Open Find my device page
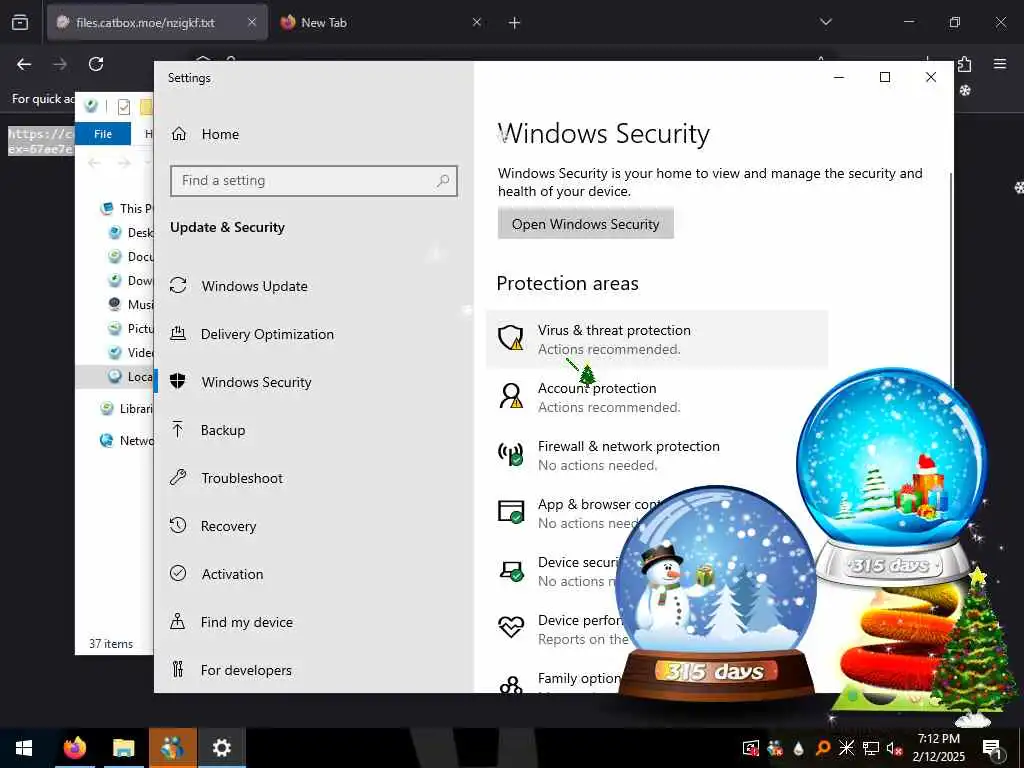Image resolution: width=1024 pixels, height=768 pixels. click(231, 622)
